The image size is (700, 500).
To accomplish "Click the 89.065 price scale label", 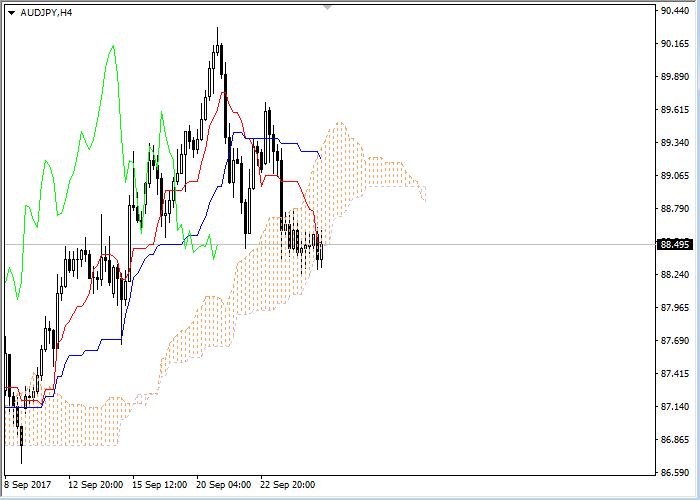I will coord(675,176).
